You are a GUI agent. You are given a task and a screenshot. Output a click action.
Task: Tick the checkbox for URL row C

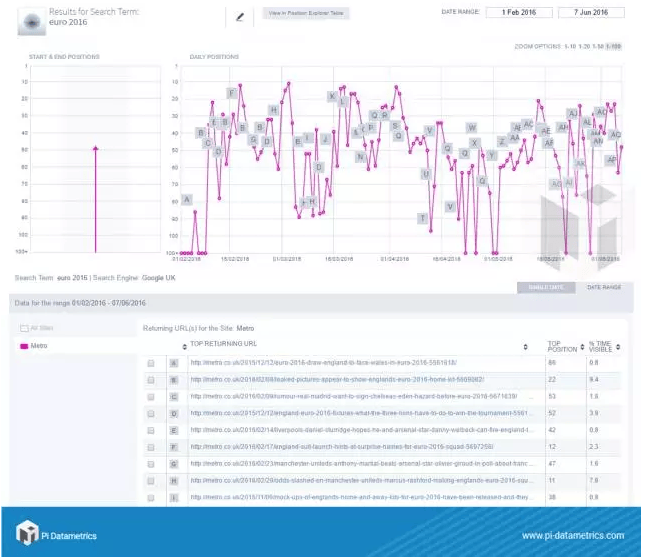coord(151,396)
